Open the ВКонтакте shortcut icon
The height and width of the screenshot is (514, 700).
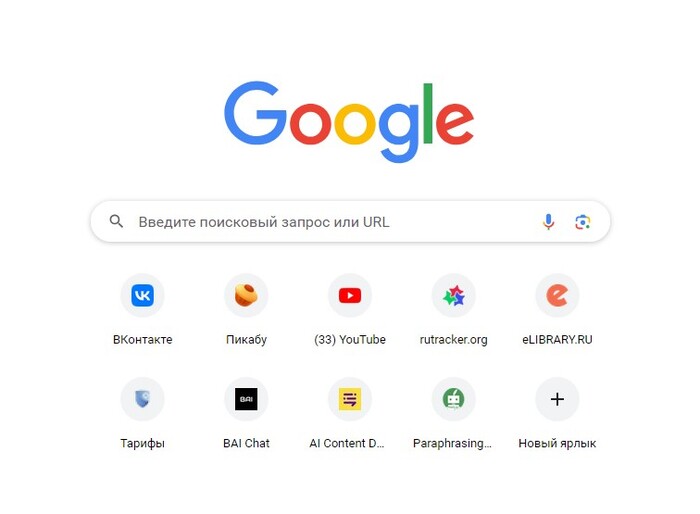coord(142,295)
